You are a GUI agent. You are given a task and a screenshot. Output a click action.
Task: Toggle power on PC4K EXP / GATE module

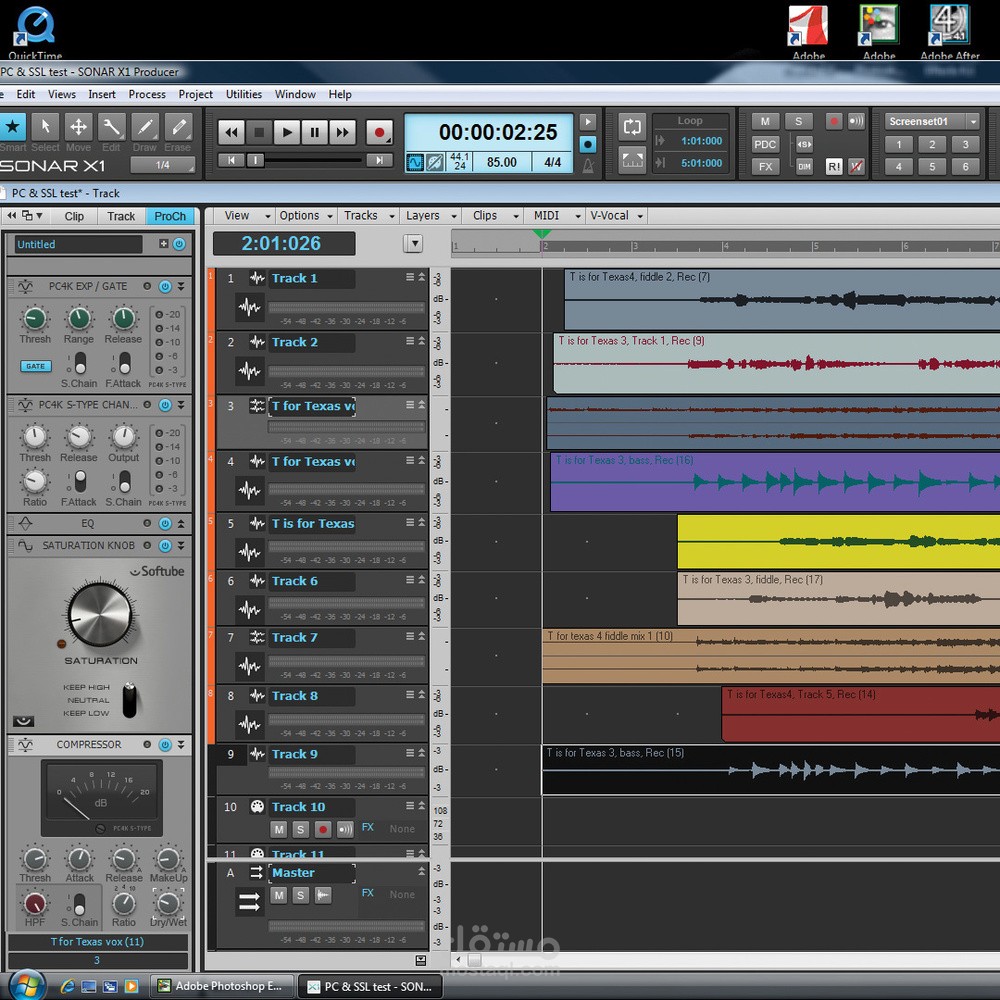165,286
